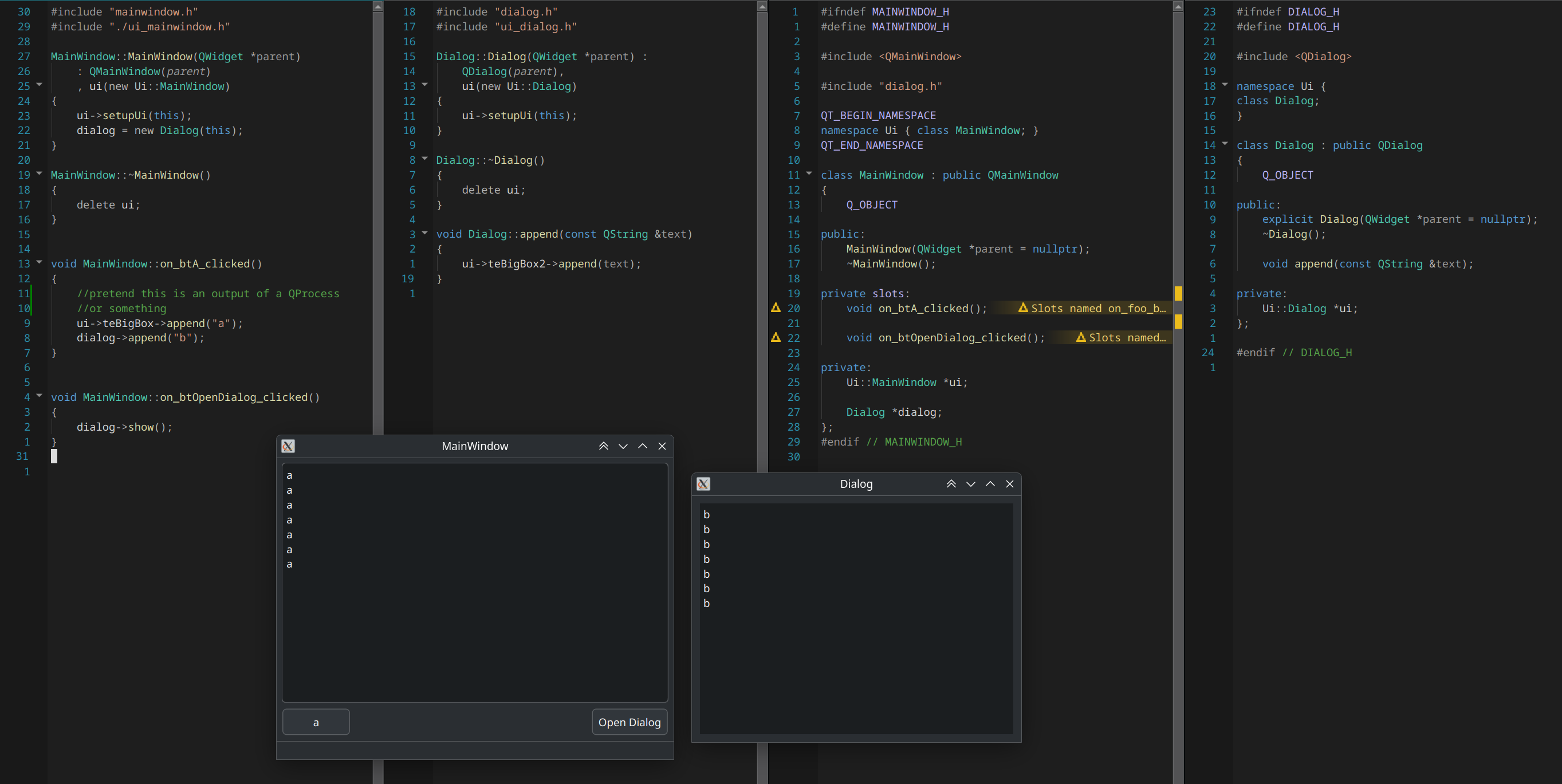Click scroll-up arrow of dialog.cpp editor scrollbar
Viewport: 1562px width, 784px height.
763,6
